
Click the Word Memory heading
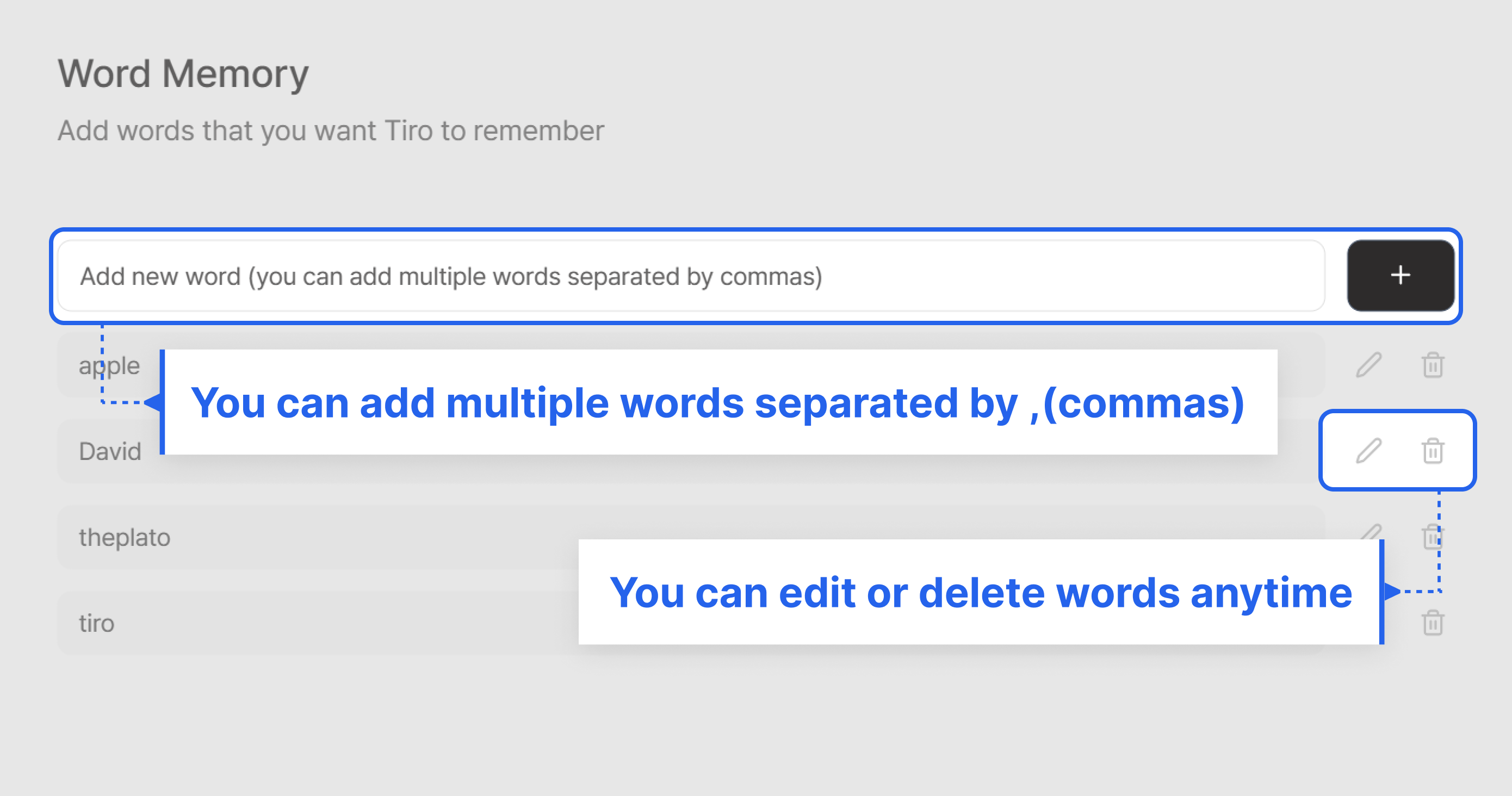(x=183, y=74)
